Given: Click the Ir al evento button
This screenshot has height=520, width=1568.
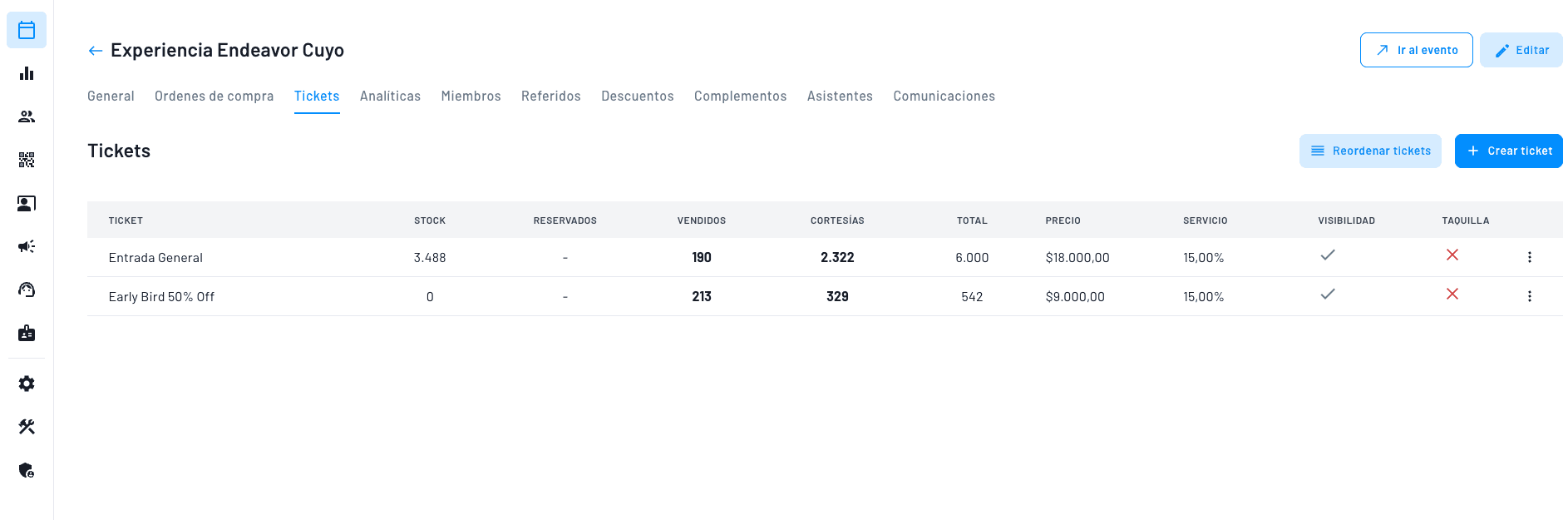Looking at the screenshot, I should (x=1417, y=50).
